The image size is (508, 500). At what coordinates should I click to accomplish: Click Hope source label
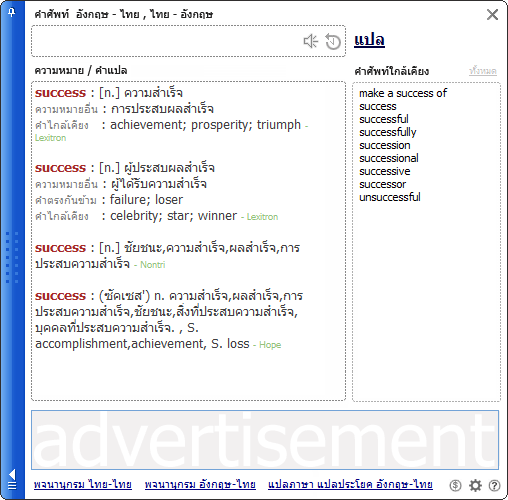point(270,345)
